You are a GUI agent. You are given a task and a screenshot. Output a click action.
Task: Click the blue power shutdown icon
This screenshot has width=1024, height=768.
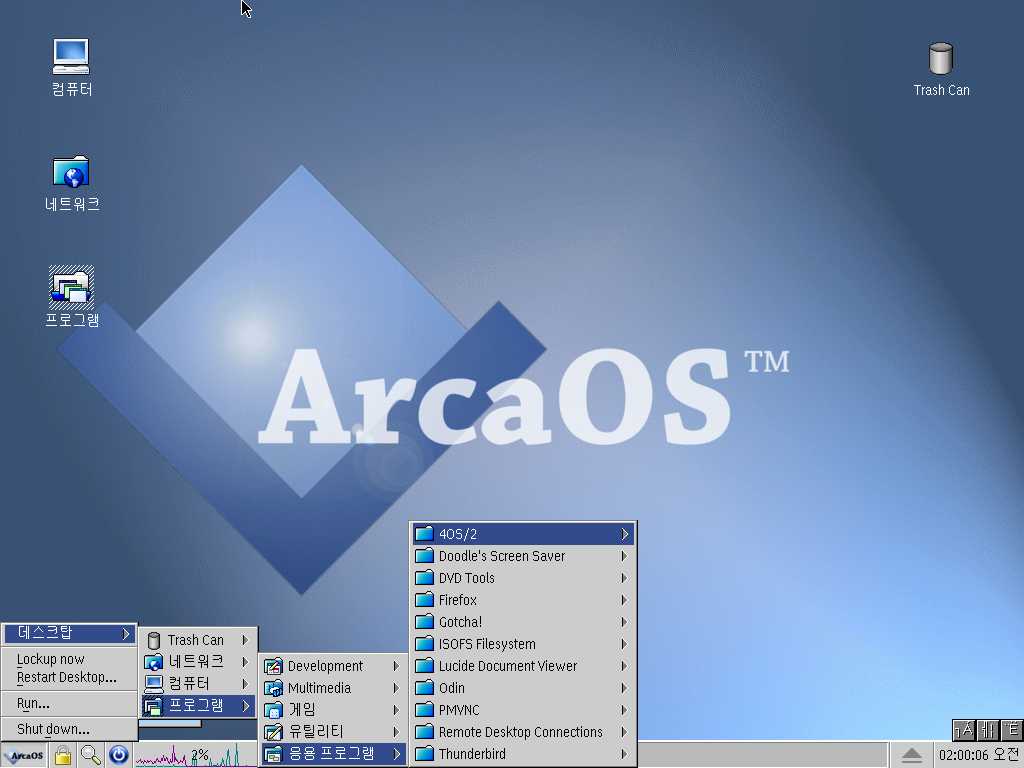[119, 755]
